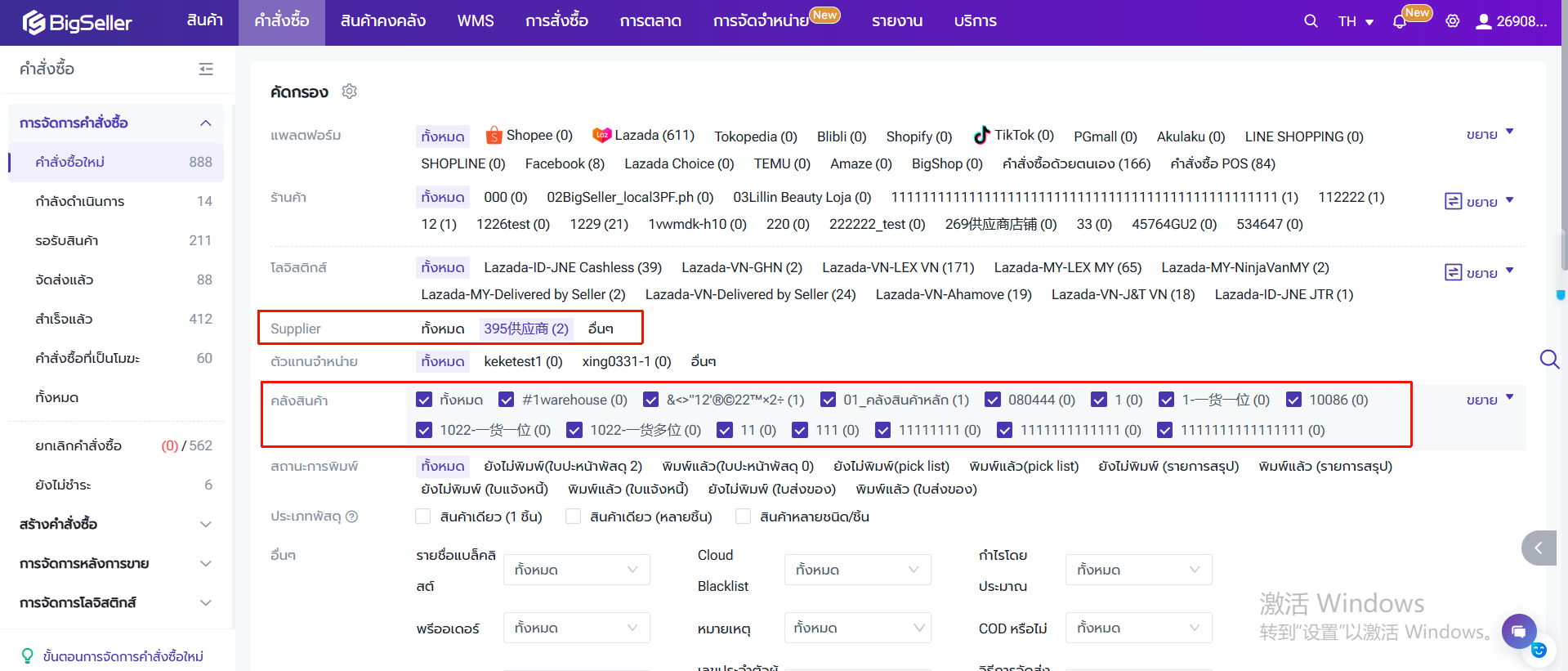The height and width of the screenshot is (671, 1568).
Task: Open รอรับสินค้า in the sidebar
Action: pos(67,240)
